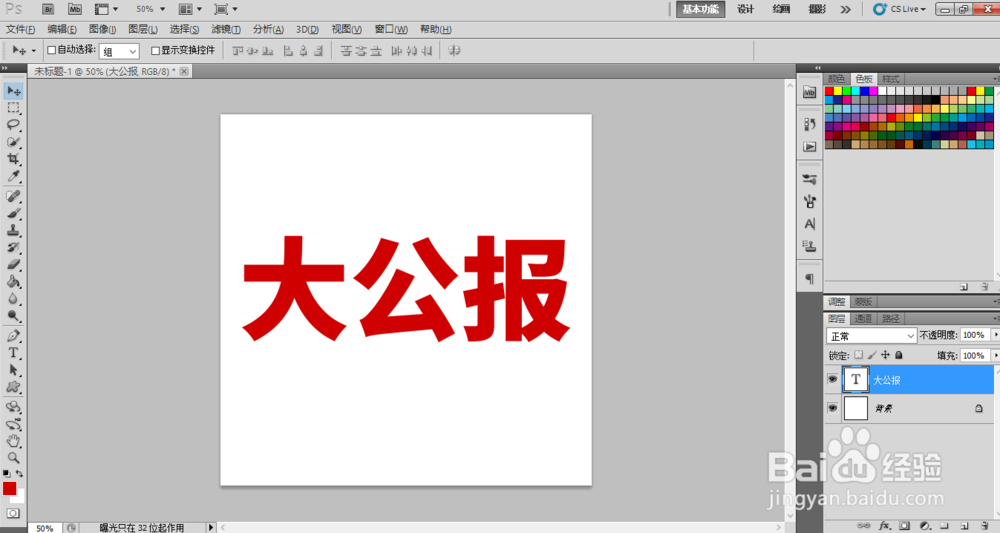The height and width of the screenshot is (533, 1000).
Task: Swap foreground and background colors
Action: pos(20,474)
